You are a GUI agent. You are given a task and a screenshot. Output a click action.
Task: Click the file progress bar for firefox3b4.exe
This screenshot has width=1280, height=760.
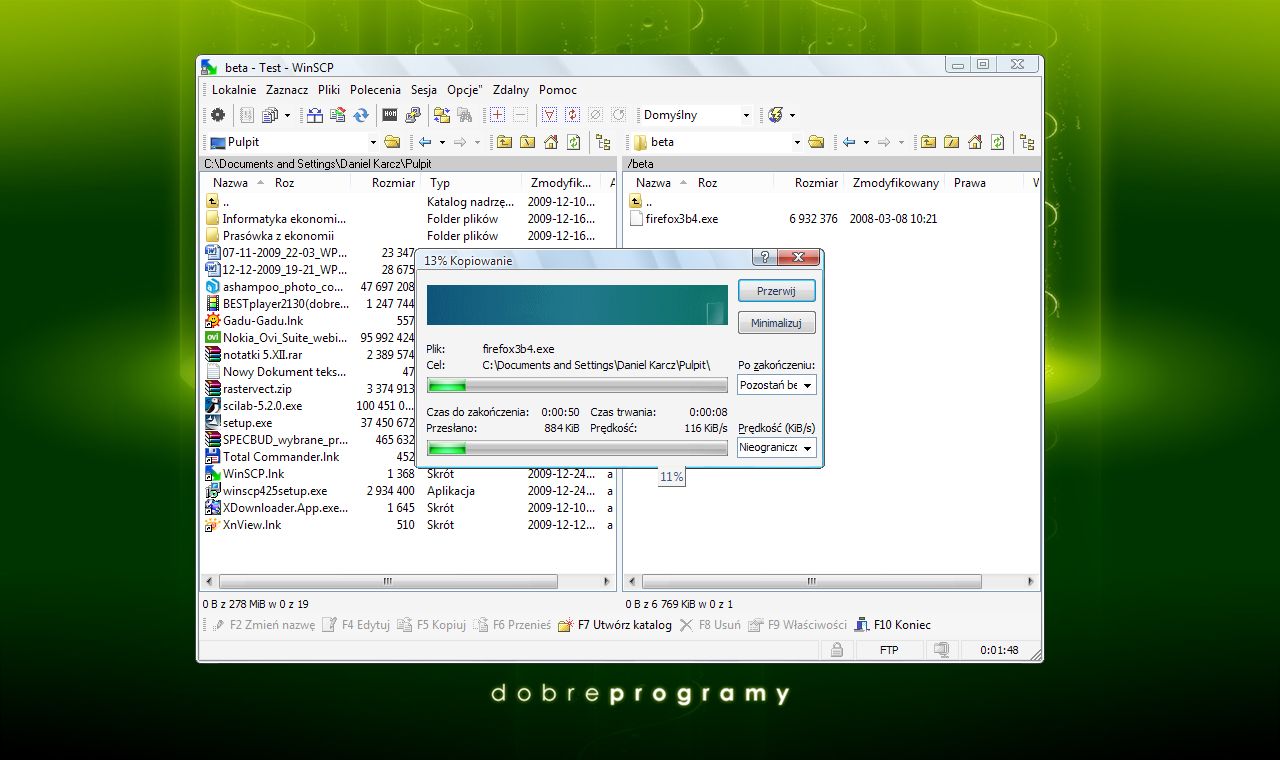tap(577, 385)
